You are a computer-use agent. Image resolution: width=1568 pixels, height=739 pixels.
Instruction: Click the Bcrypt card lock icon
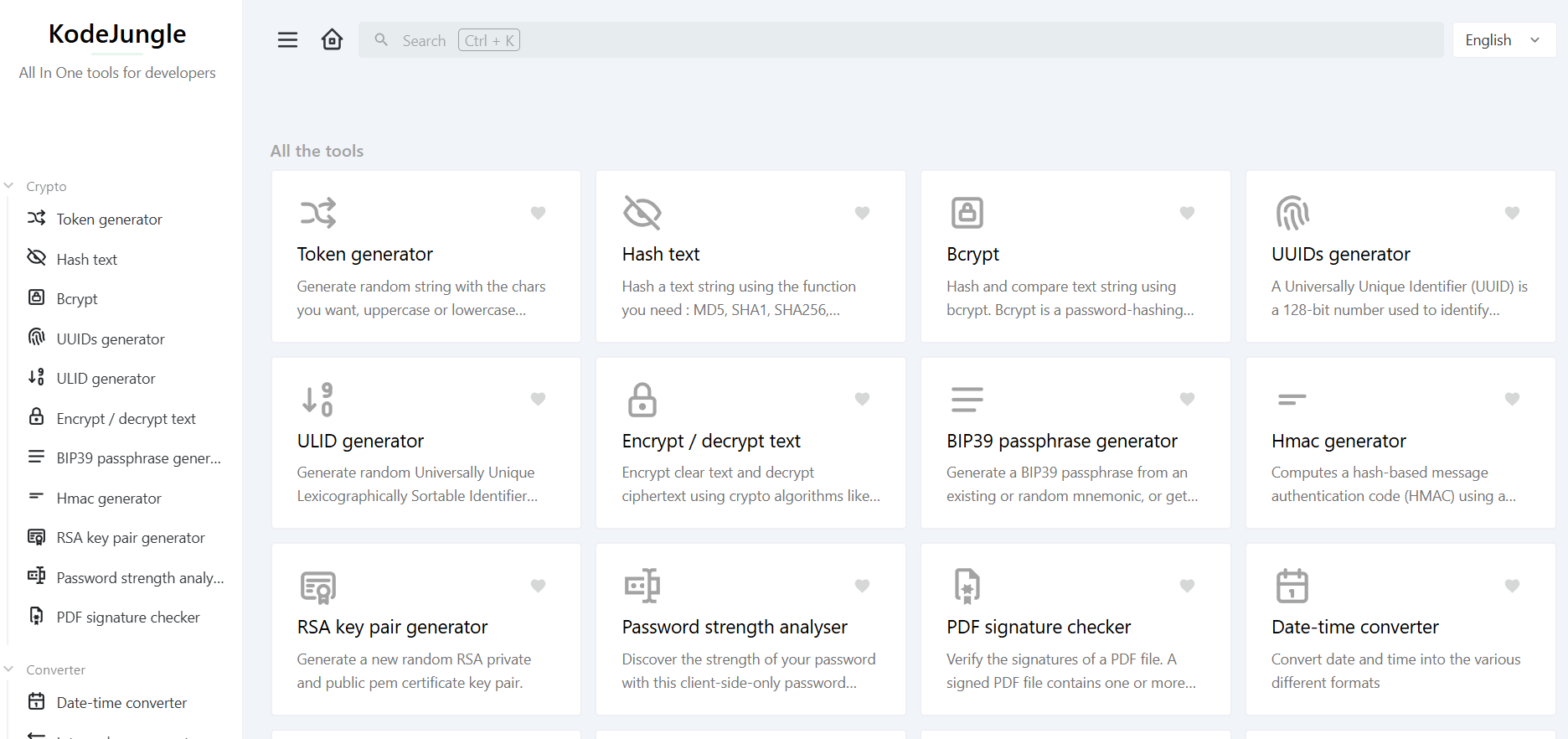[967, 213]
